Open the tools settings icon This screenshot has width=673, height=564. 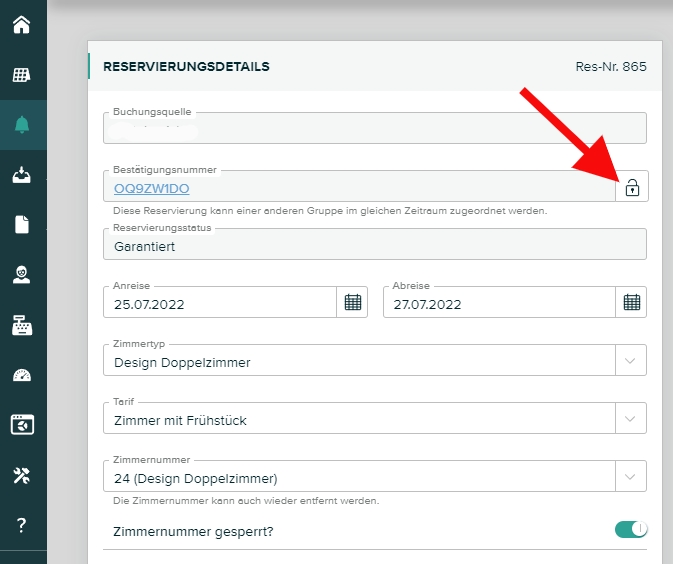coord(22,475)
